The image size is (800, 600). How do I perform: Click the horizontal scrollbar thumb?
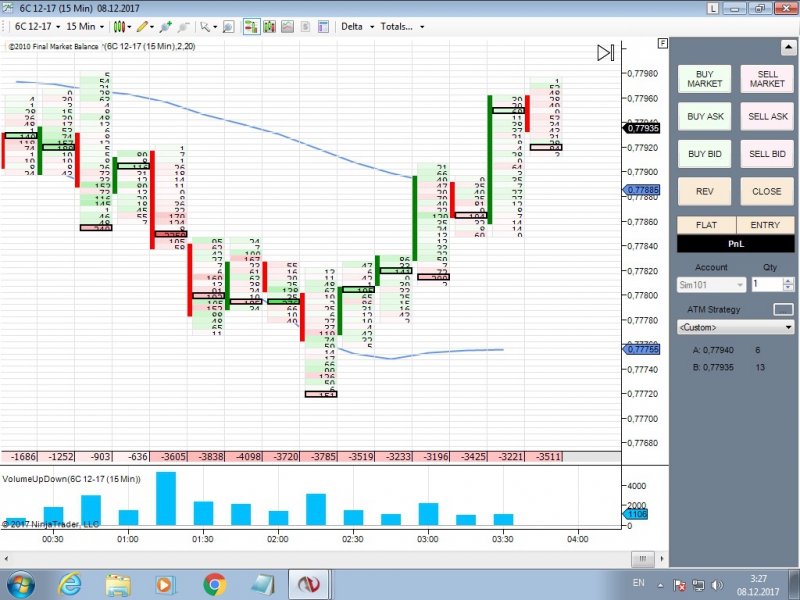pos(643,559)
